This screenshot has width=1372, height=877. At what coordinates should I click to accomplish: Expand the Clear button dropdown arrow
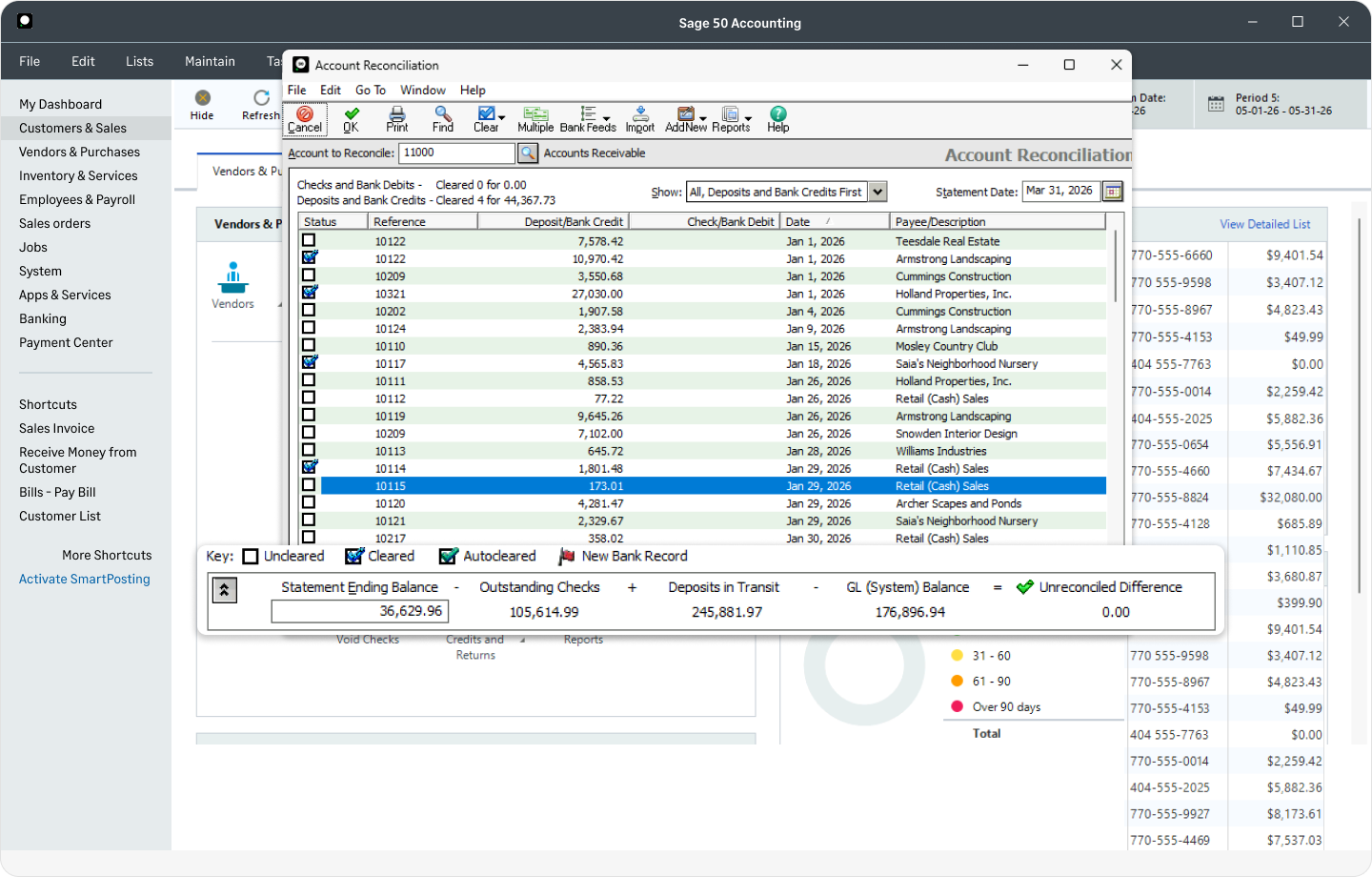pos(502,119)
